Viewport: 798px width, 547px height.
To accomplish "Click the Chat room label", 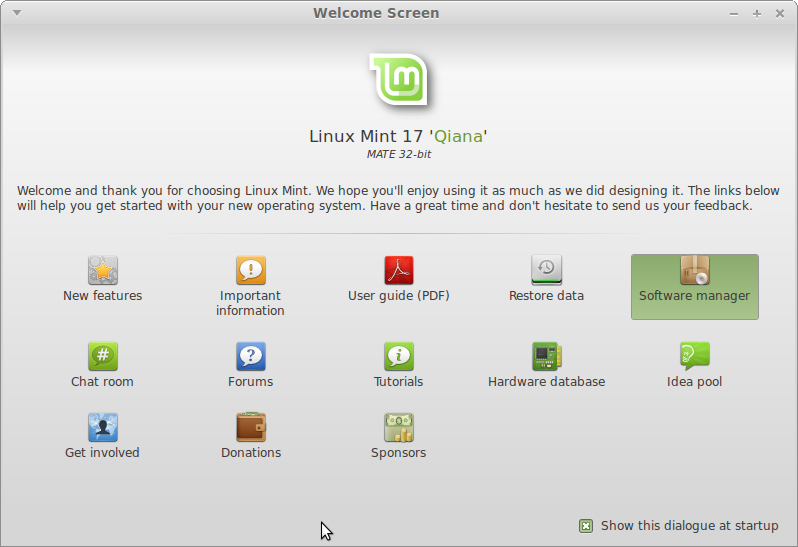I will 102,382.
